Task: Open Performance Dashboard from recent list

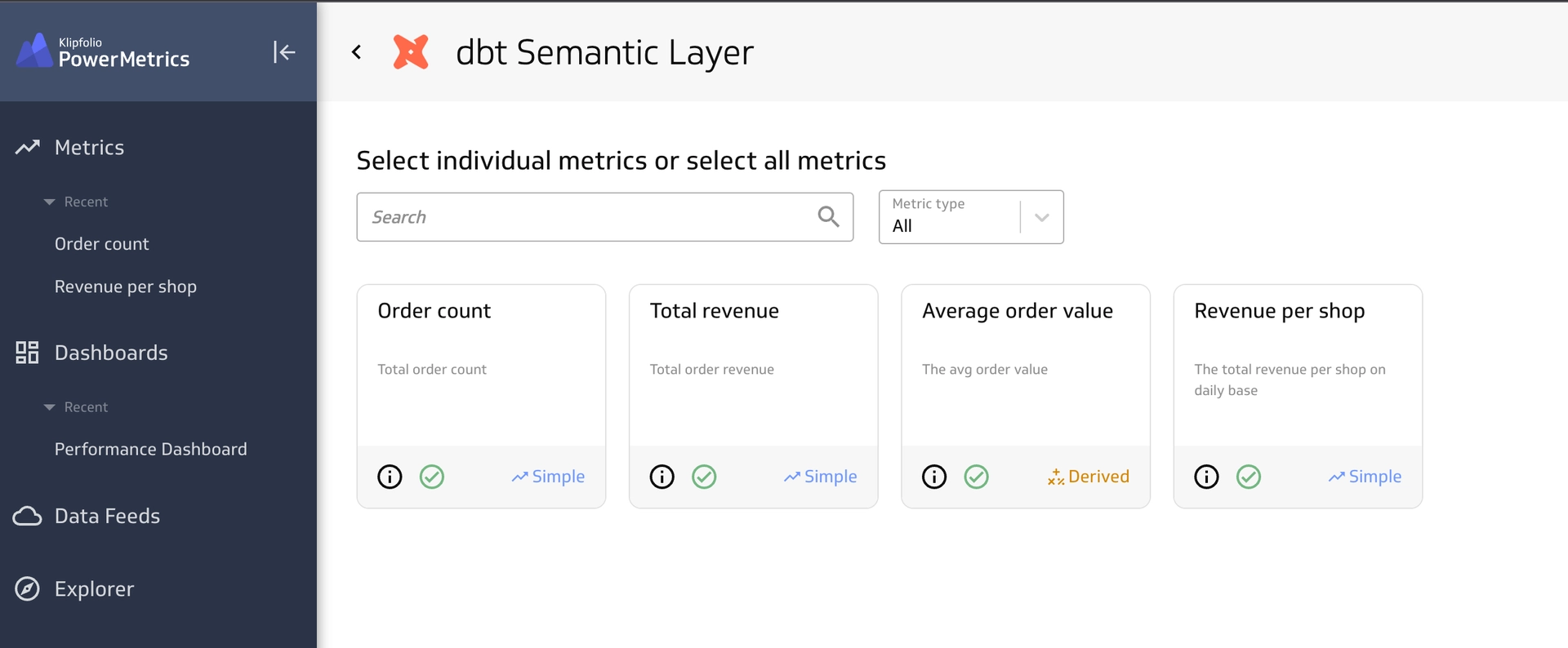Action: [151, 449]
